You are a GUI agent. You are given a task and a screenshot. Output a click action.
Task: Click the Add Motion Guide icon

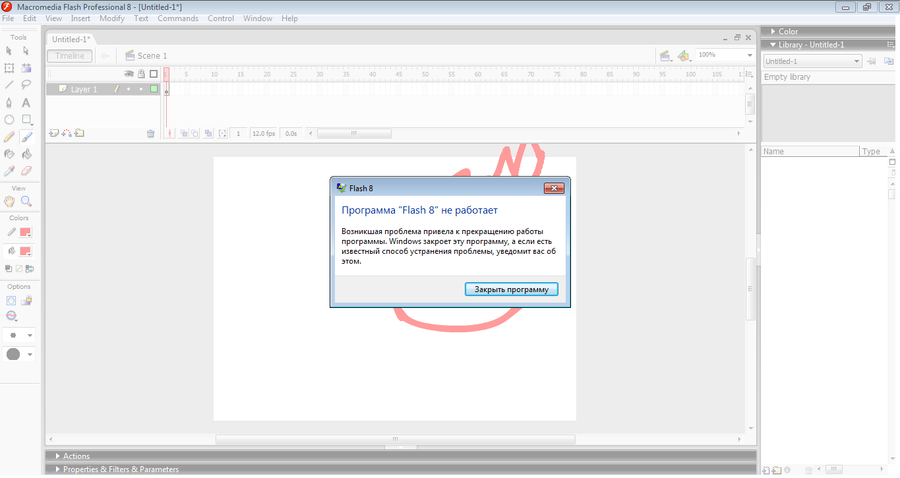pos(67,133)
